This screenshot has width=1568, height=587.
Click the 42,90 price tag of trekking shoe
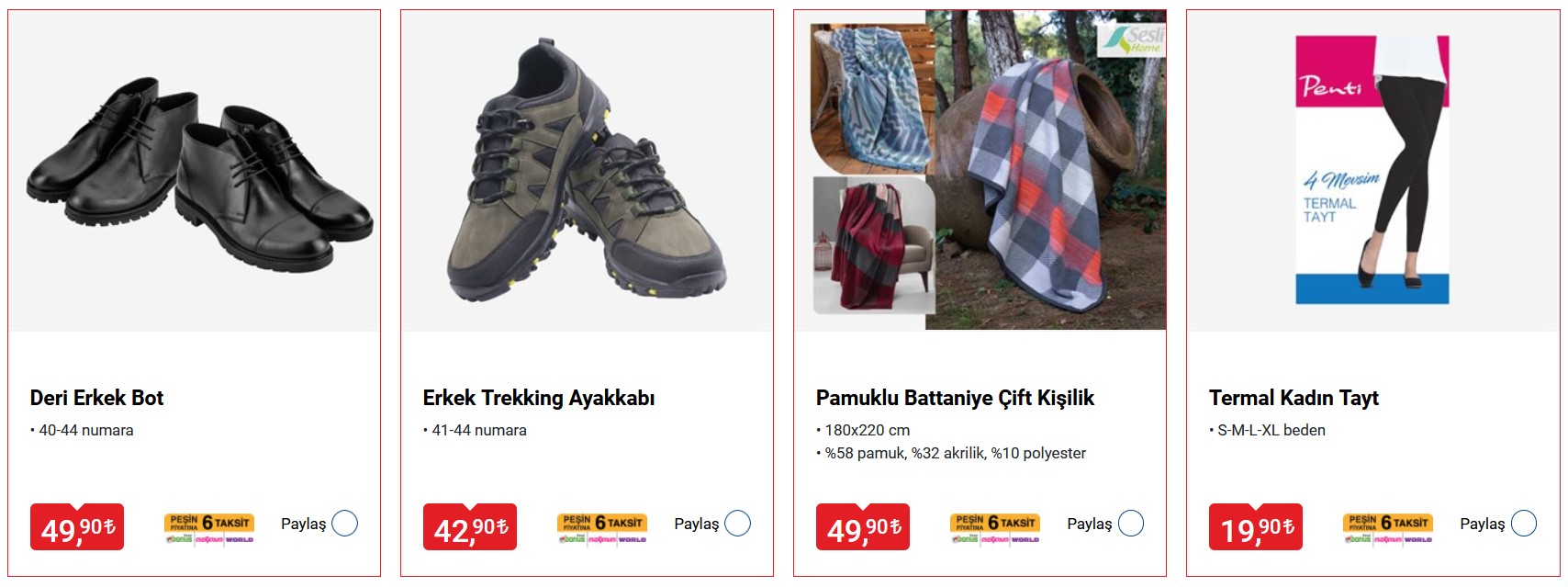[470, 527]
